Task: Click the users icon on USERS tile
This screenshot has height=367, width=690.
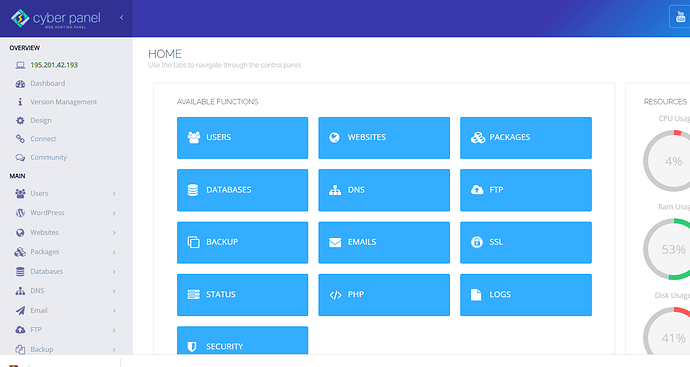Action: coord(194,137)
